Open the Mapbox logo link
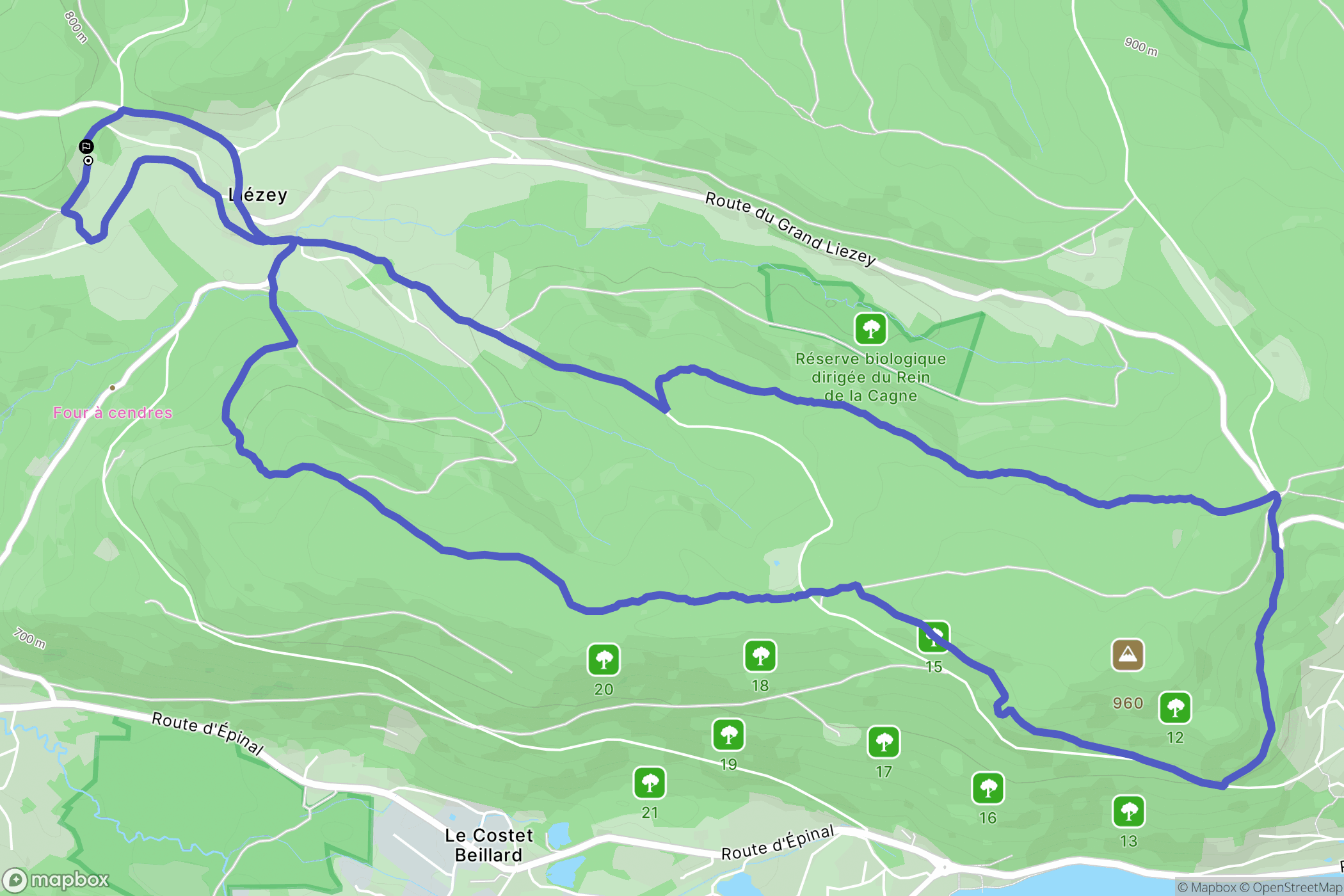1344x896 pixels. pos(56,881)
